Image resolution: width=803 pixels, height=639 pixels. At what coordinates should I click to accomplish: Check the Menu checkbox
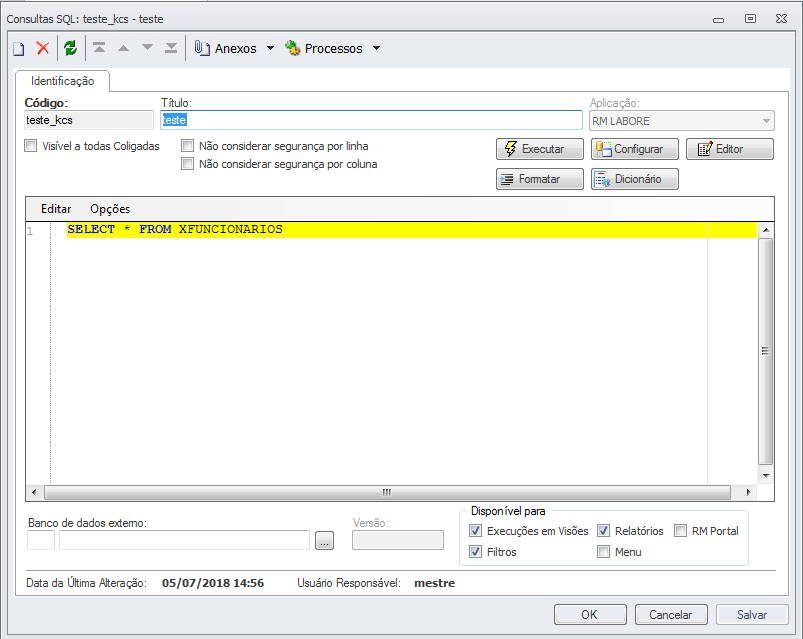point(603,551)
